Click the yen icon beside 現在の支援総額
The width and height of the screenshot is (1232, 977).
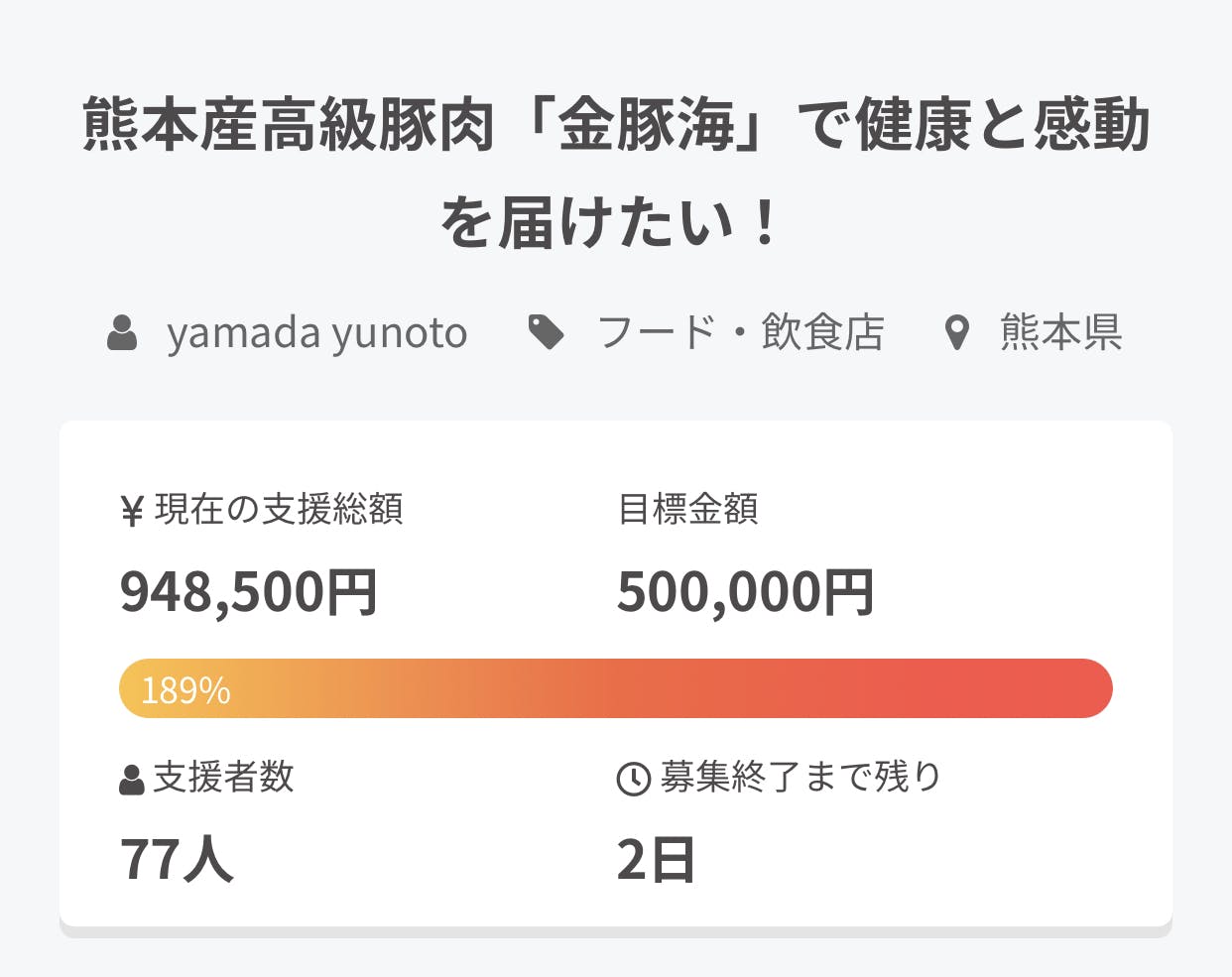click(x=132, y=512)
